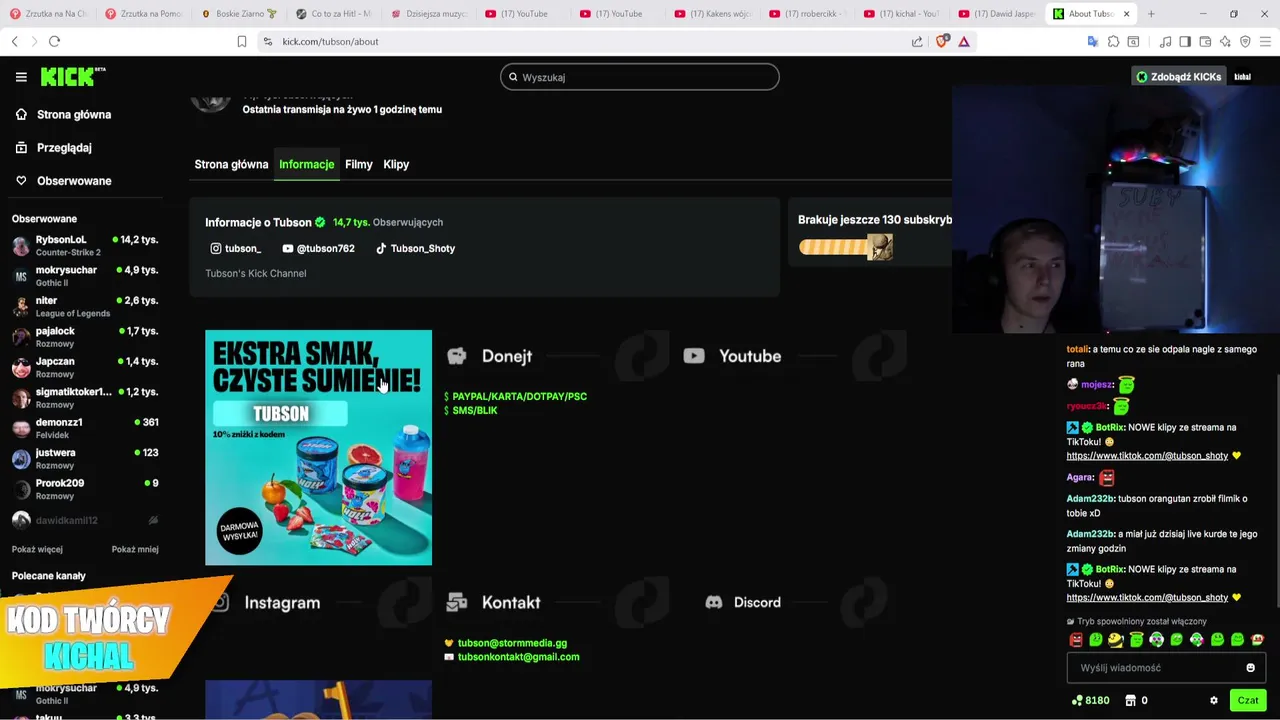Open tiktok.com/@tubson_shoty link in first BotRix message
This screenshot has height=720, width=1280.
point(1147,456)
